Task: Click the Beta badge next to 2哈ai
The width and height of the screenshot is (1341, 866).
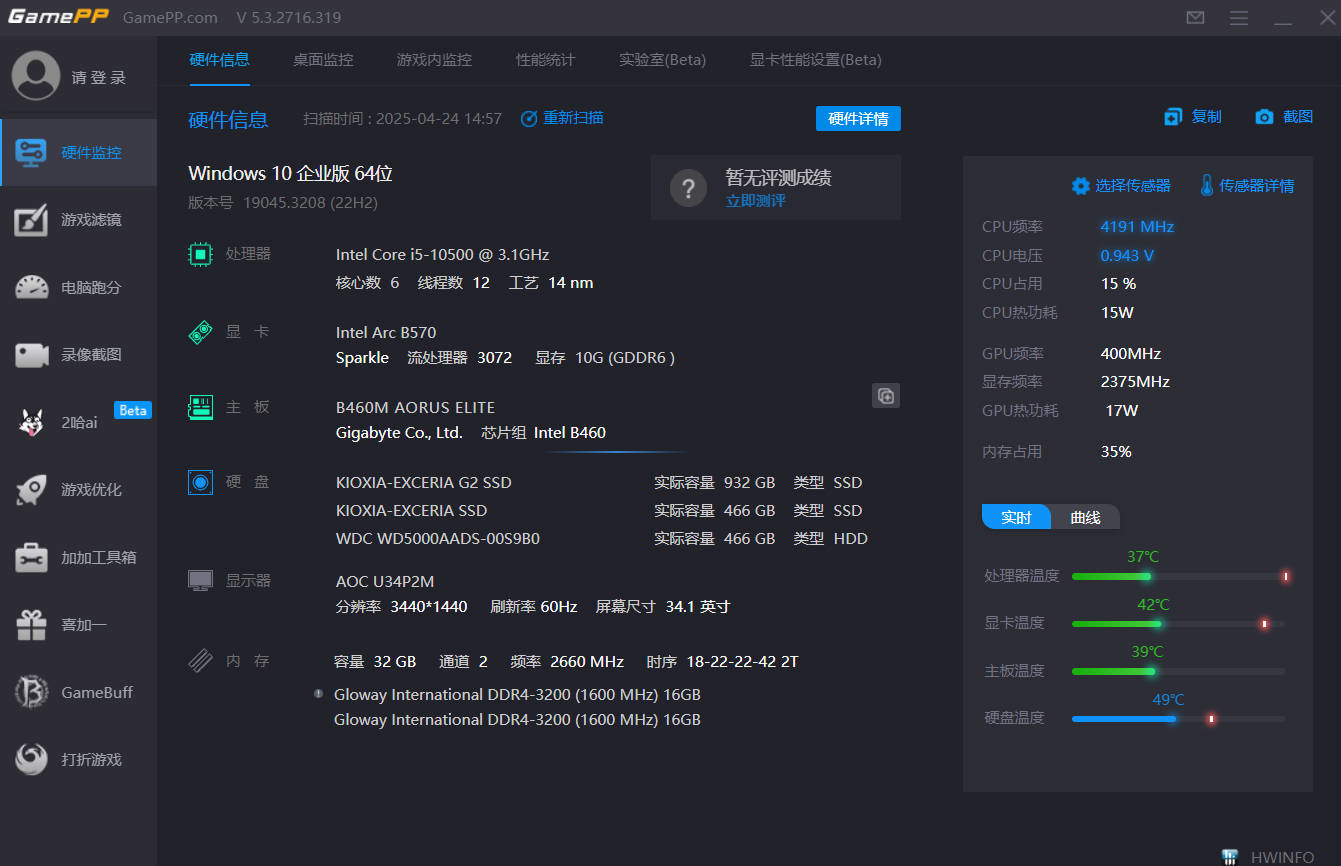Action: point(133,410)
